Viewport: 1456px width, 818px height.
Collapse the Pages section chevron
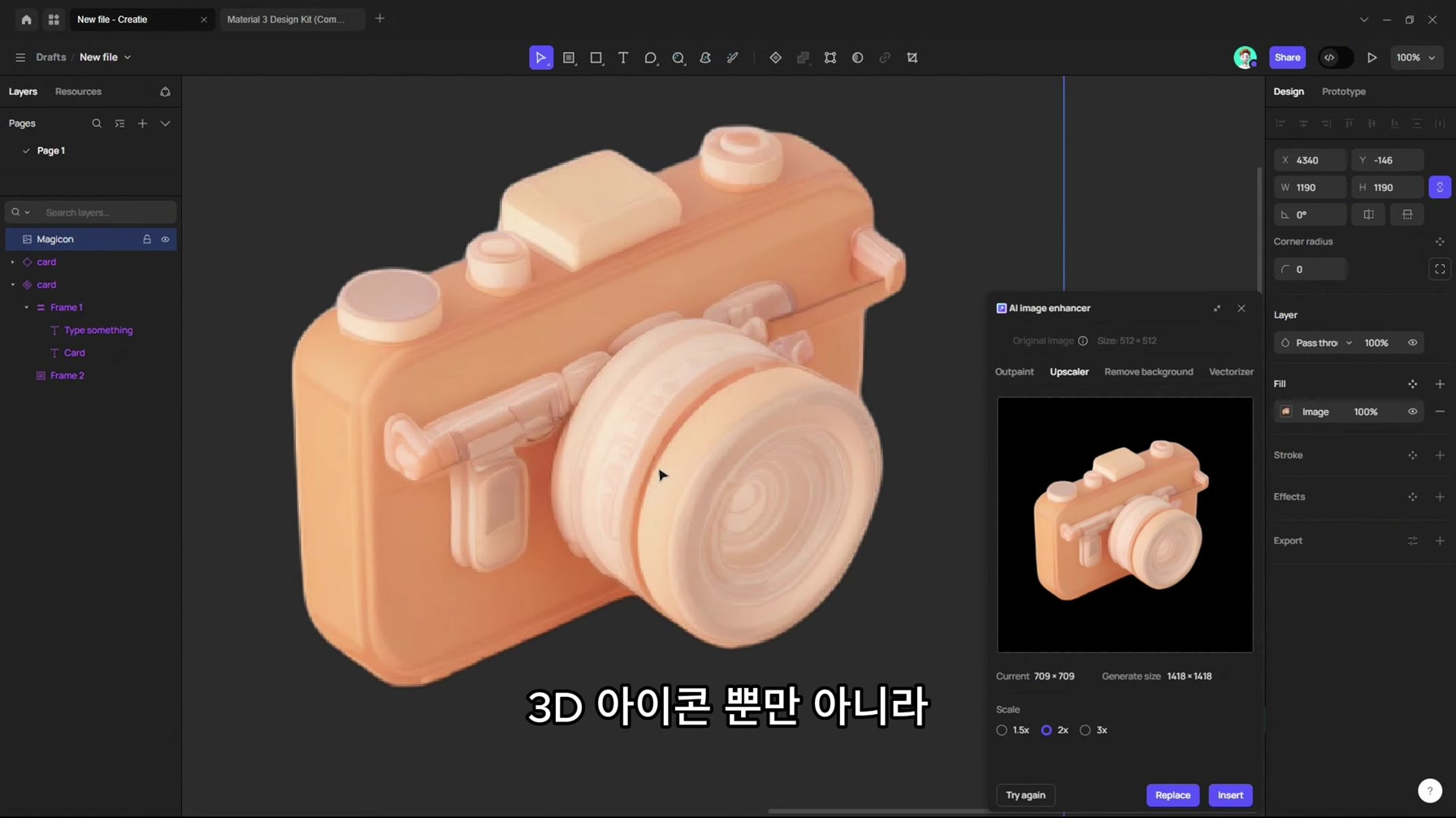tap(165, 123)
